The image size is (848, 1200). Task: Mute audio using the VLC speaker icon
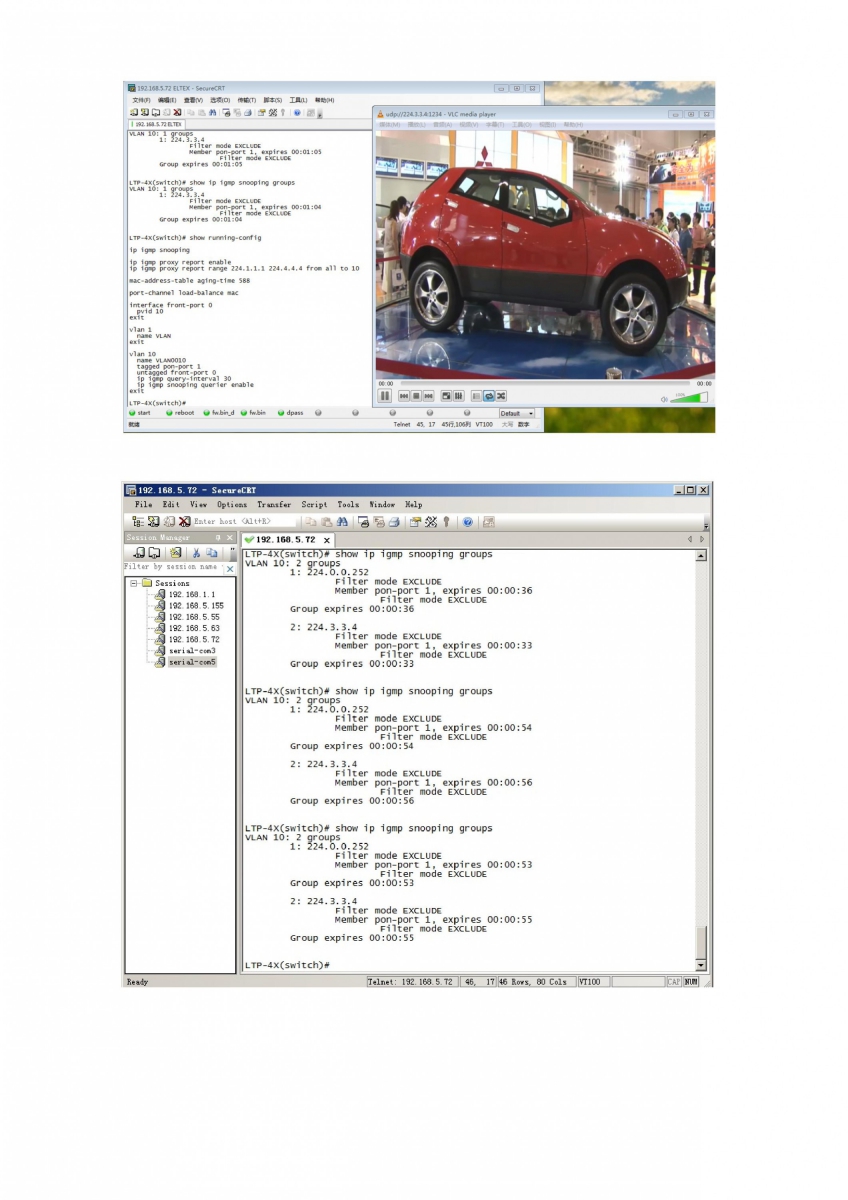pyautogui.click(x=663, y=399)
